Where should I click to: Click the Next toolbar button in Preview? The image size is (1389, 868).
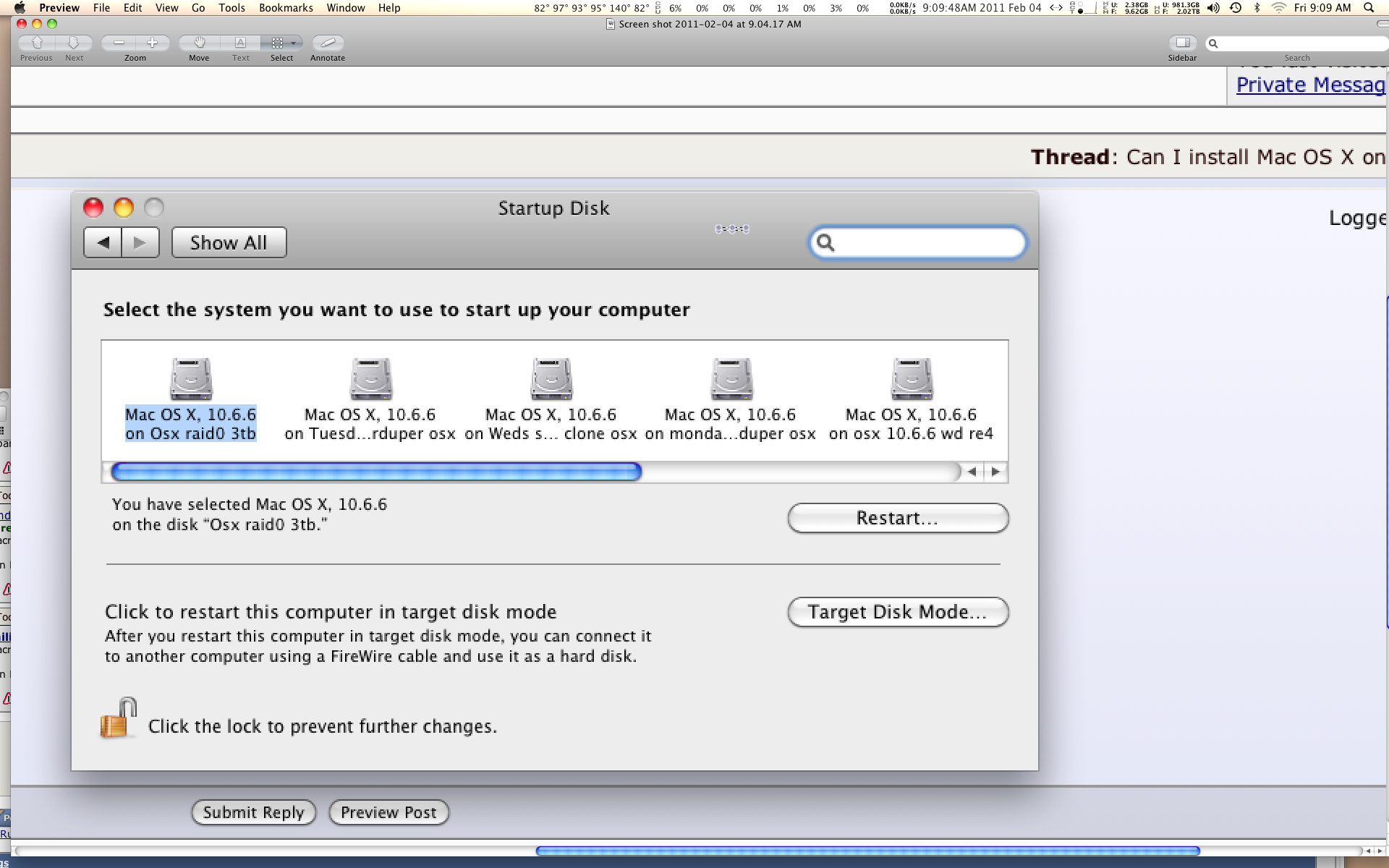coord(74,43)
